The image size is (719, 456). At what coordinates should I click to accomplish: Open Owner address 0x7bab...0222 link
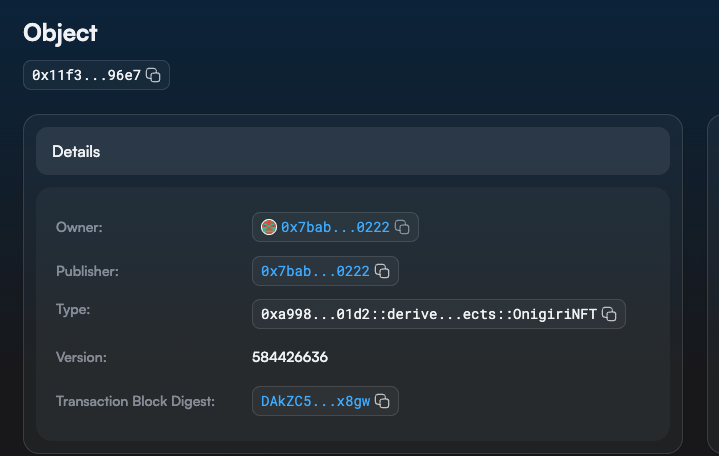click(x=335, y=227)
